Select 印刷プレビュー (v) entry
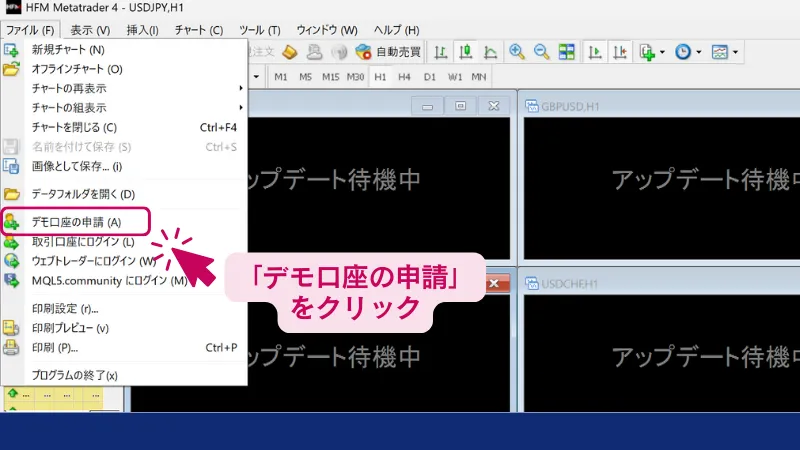The image size is (800, 450). [123, 328]
